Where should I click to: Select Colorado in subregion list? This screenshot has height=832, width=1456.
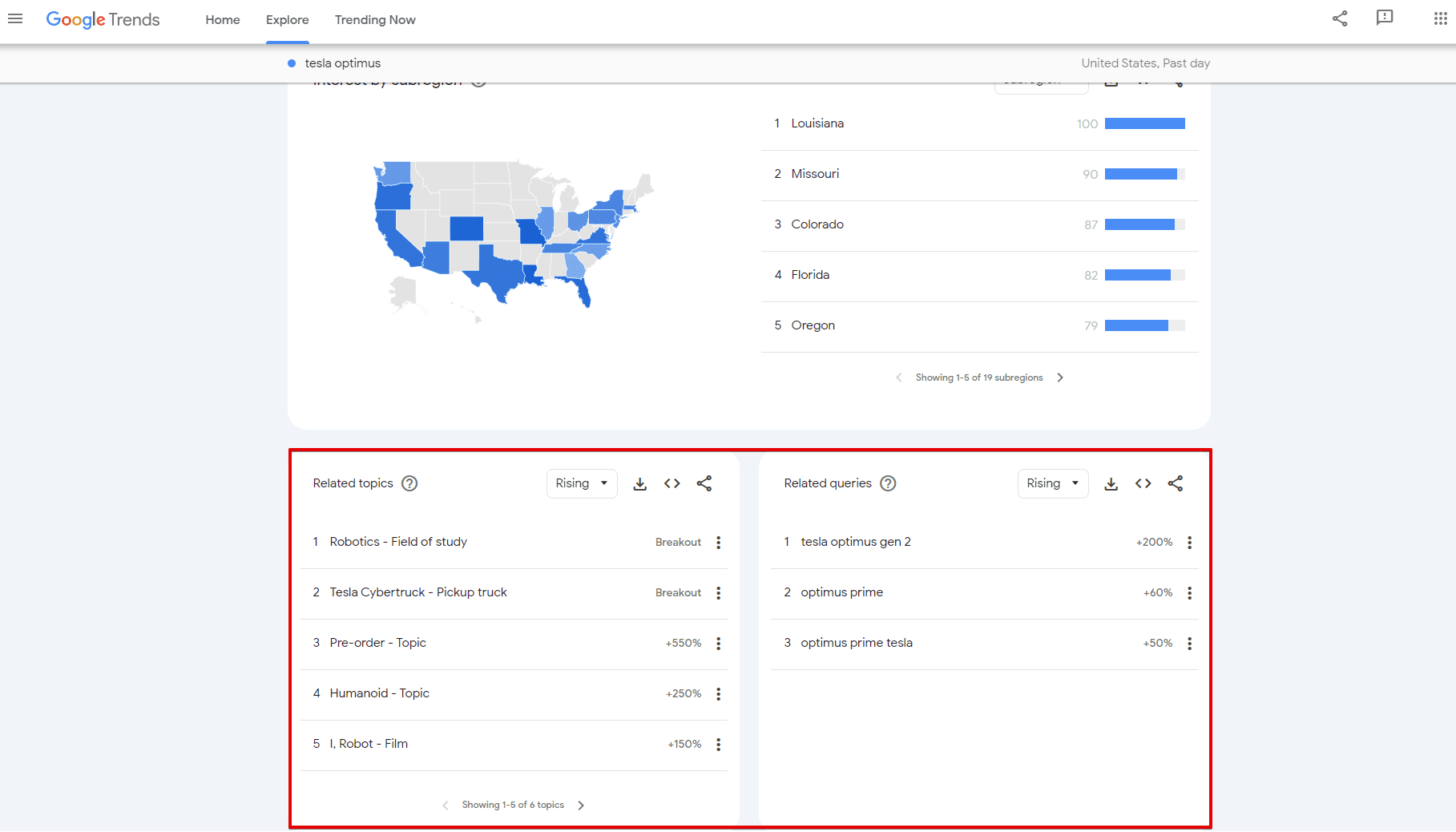point(817,224)
